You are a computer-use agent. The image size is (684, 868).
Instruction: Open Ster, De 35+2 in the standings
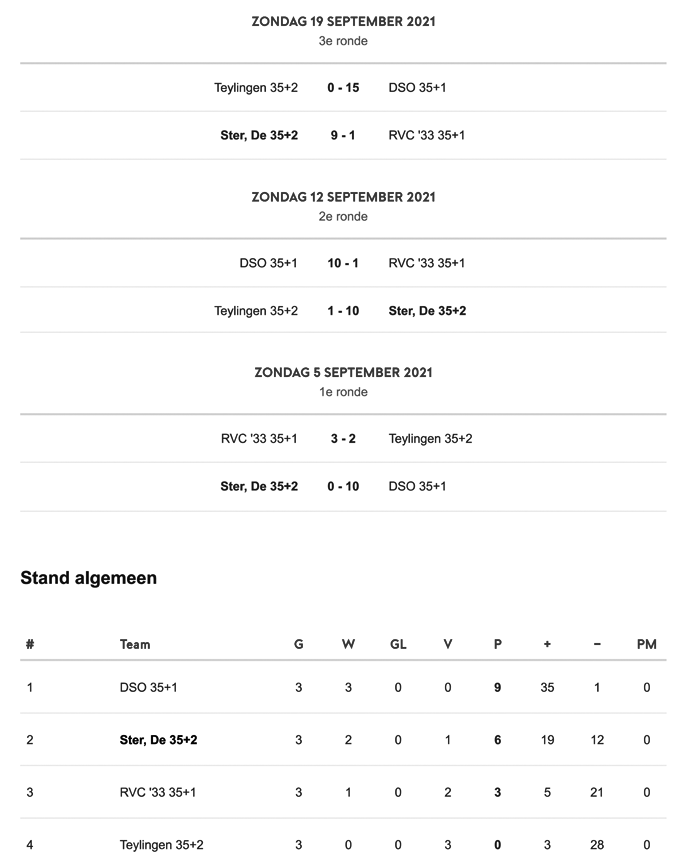[158, 740]
